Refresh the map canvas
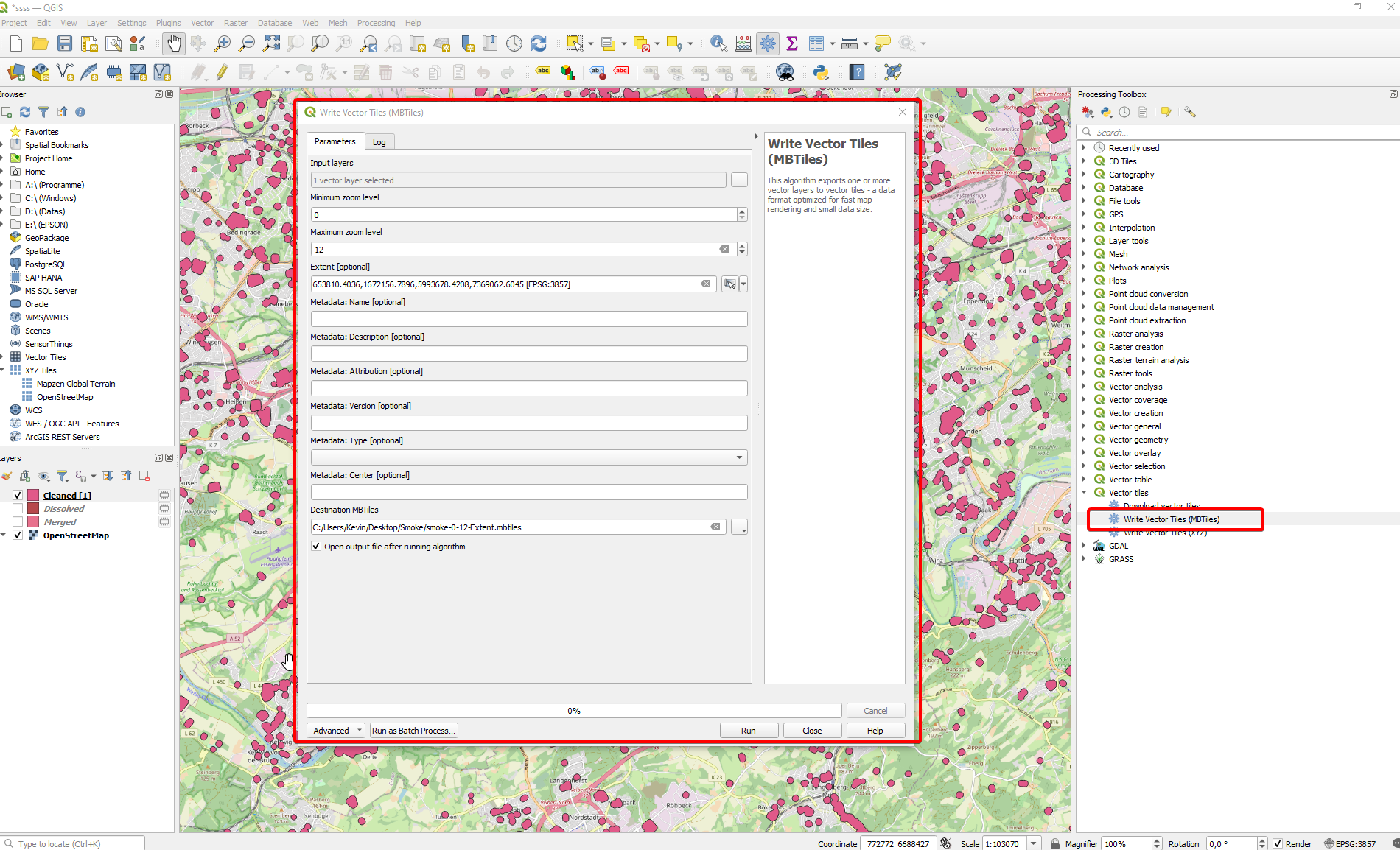 539,43
